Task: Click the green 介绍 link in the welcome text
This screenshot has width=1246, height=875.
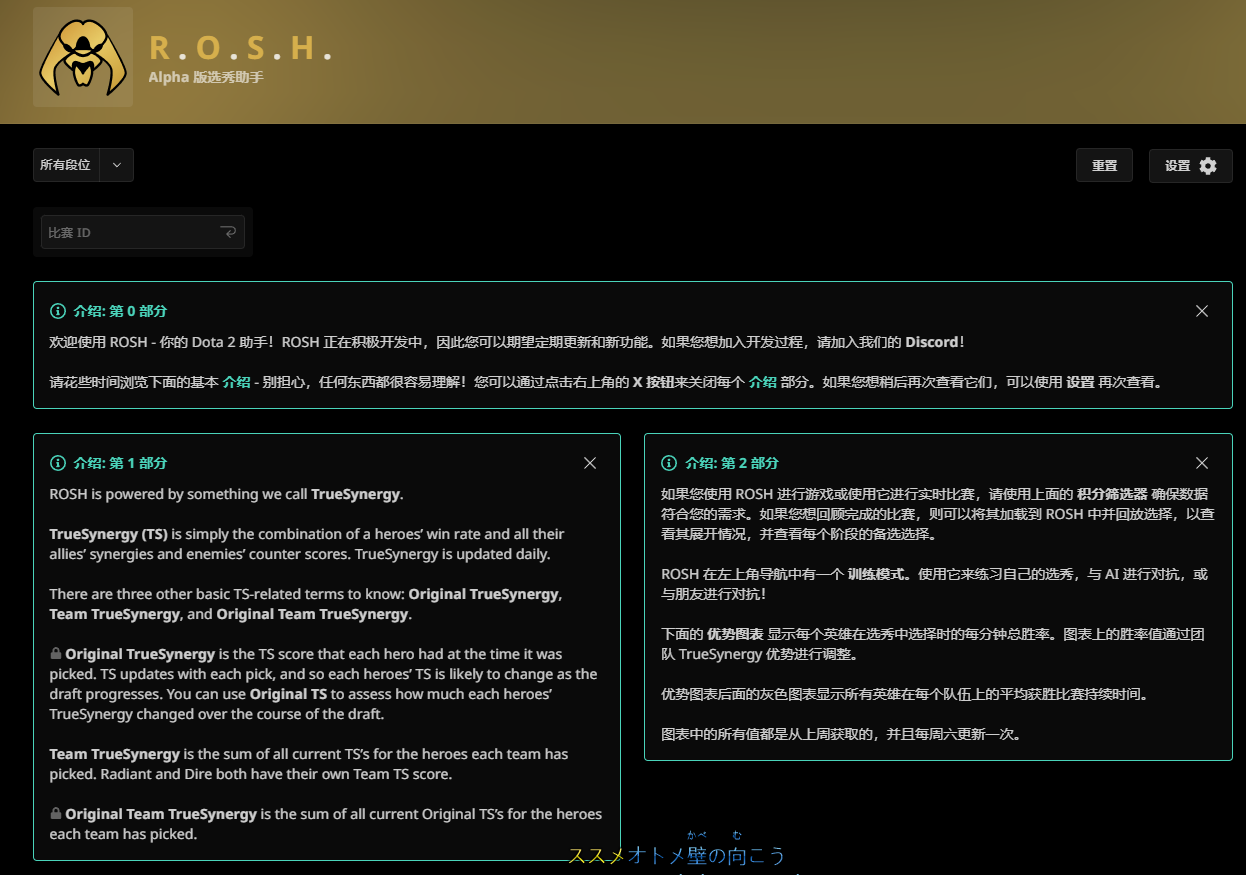Action: (x=237, y=381)
